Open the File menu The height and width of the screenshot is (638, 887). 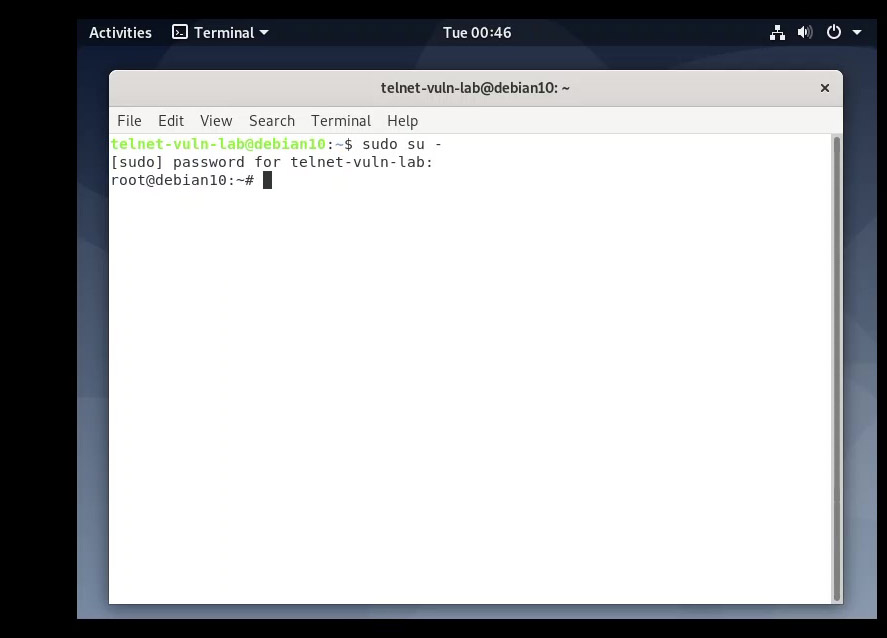click(128, 120)
